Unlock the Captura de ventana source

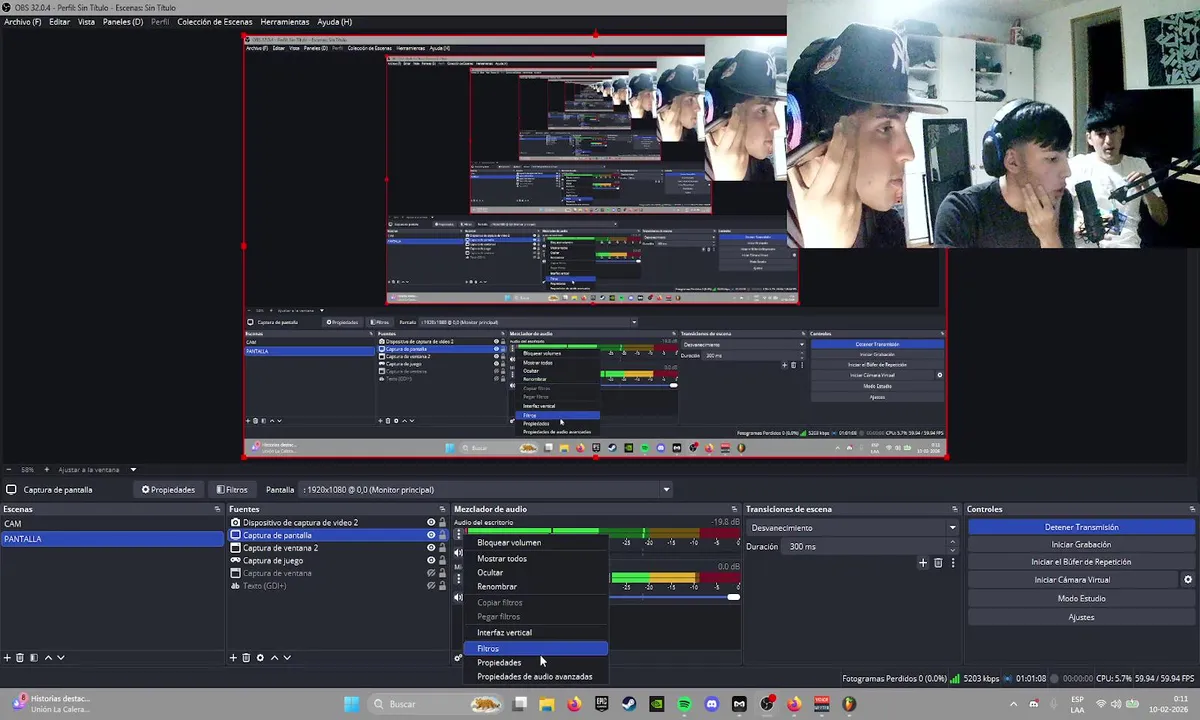tap(443, 573)
